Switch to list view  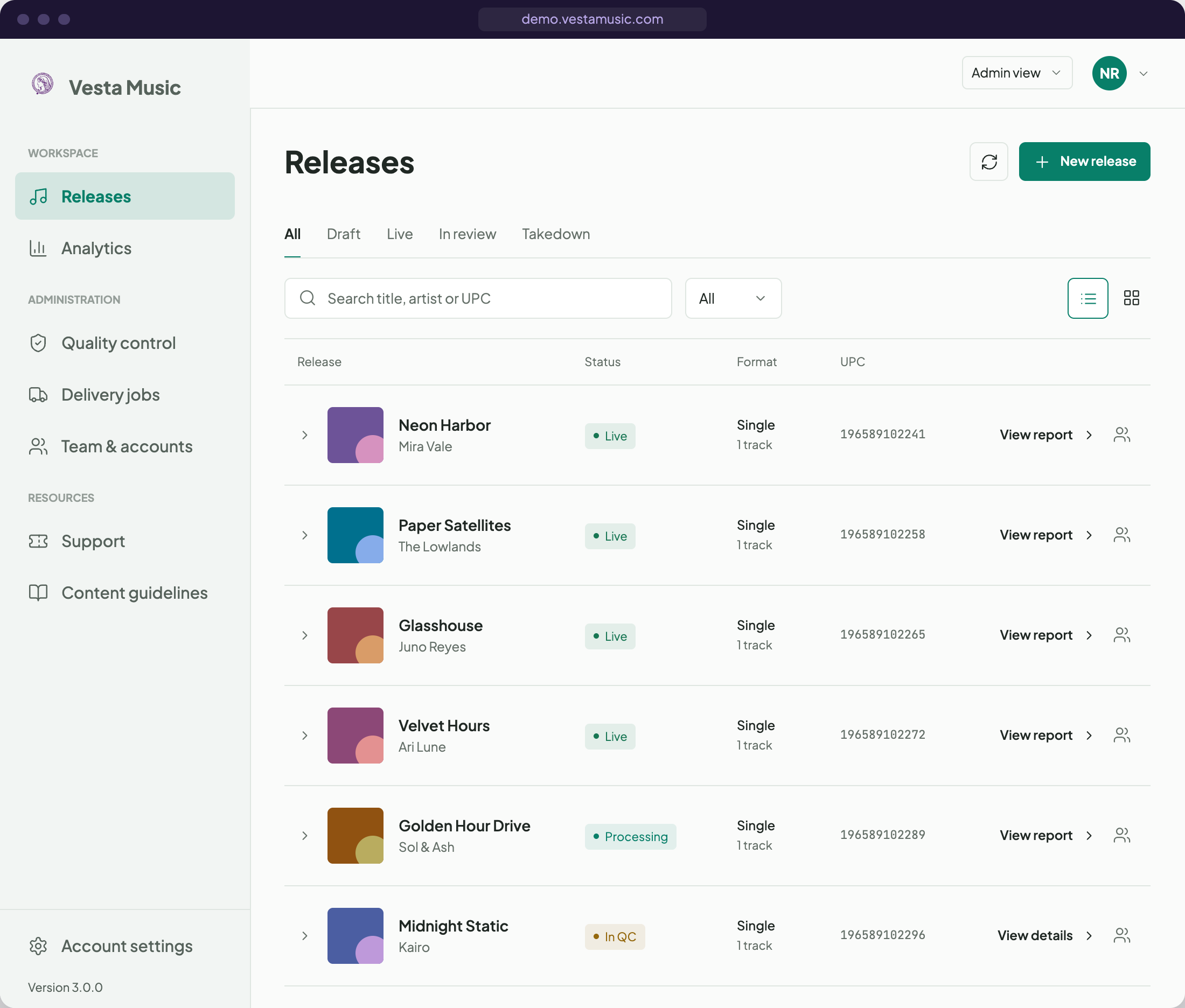tap(1088, 298)
